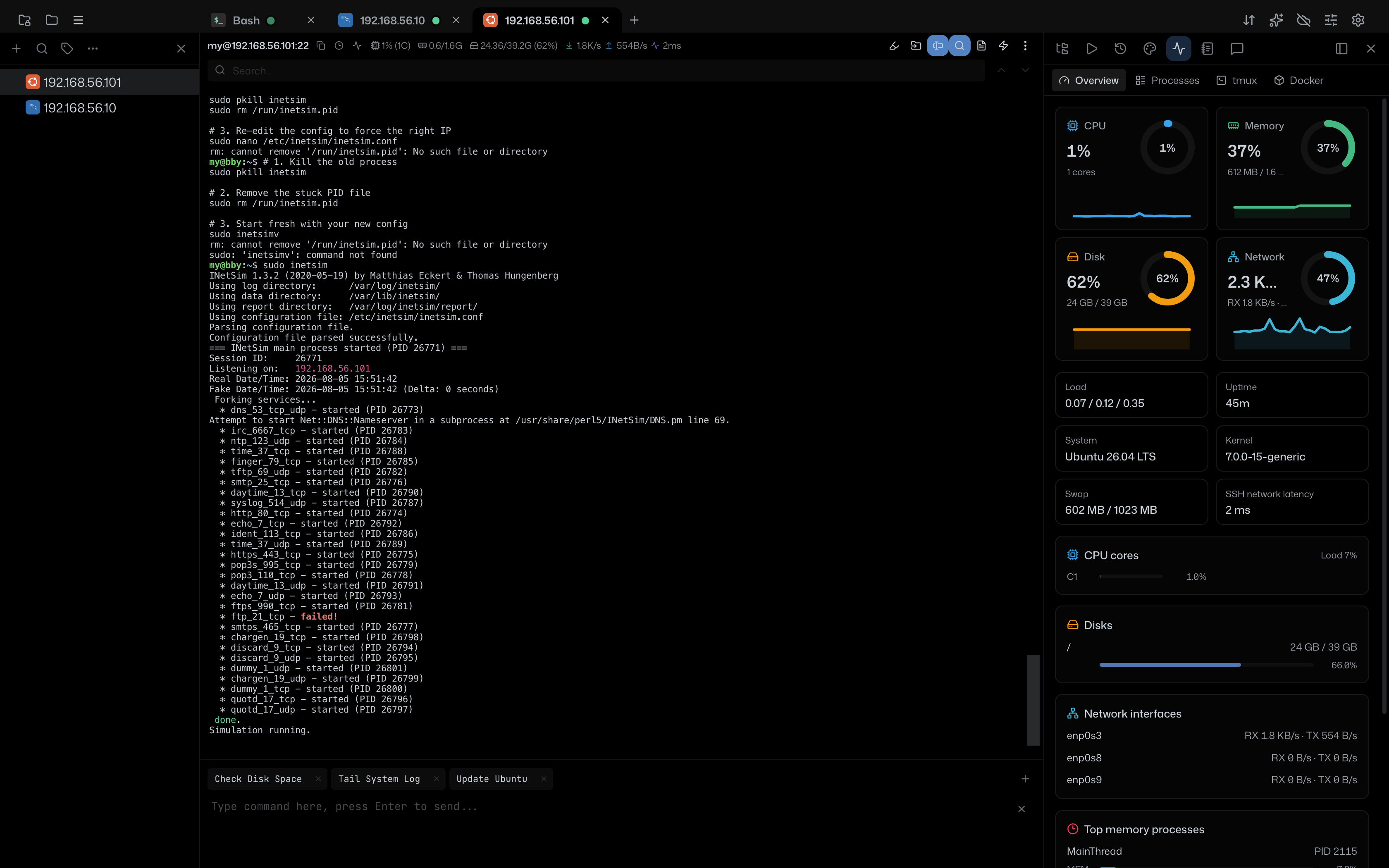
Task: Select host 192.168.56.10 in sidebar
Action: 100,108
